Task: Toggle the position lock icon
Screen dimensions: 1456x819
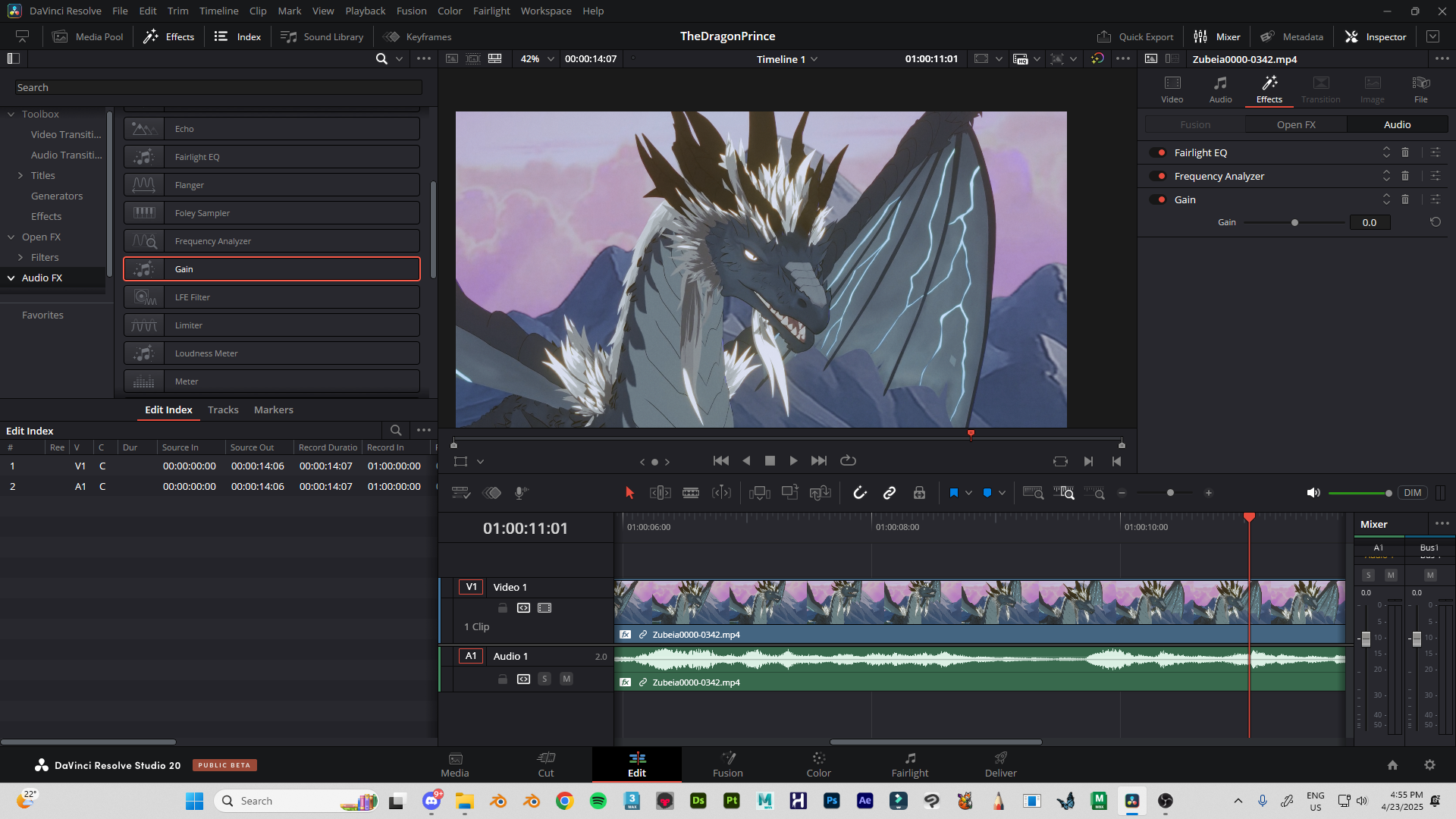Action: pos(919,493)
